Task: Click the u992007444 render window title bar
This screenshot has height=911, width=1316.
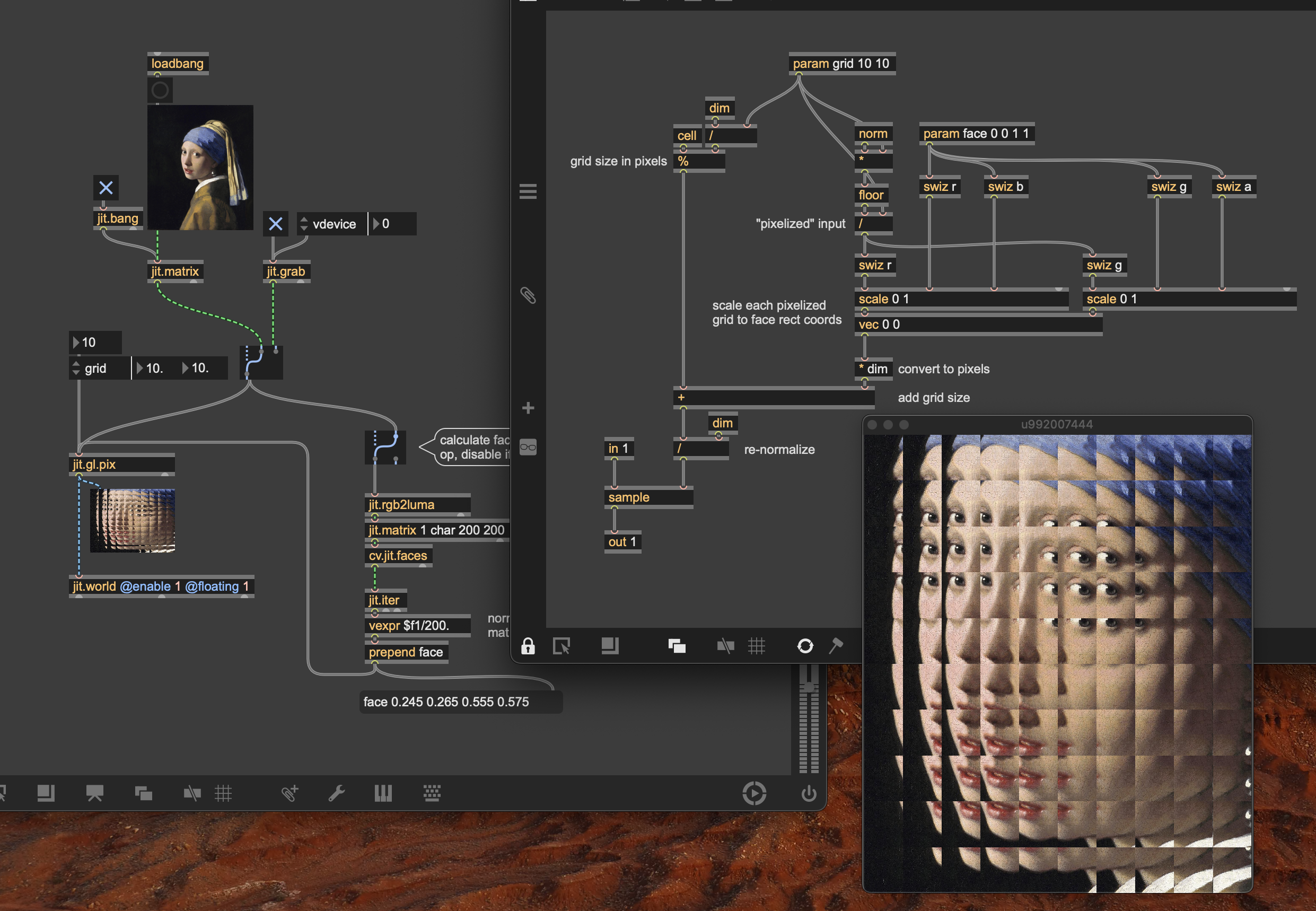Action: (x=1057, y=425)
